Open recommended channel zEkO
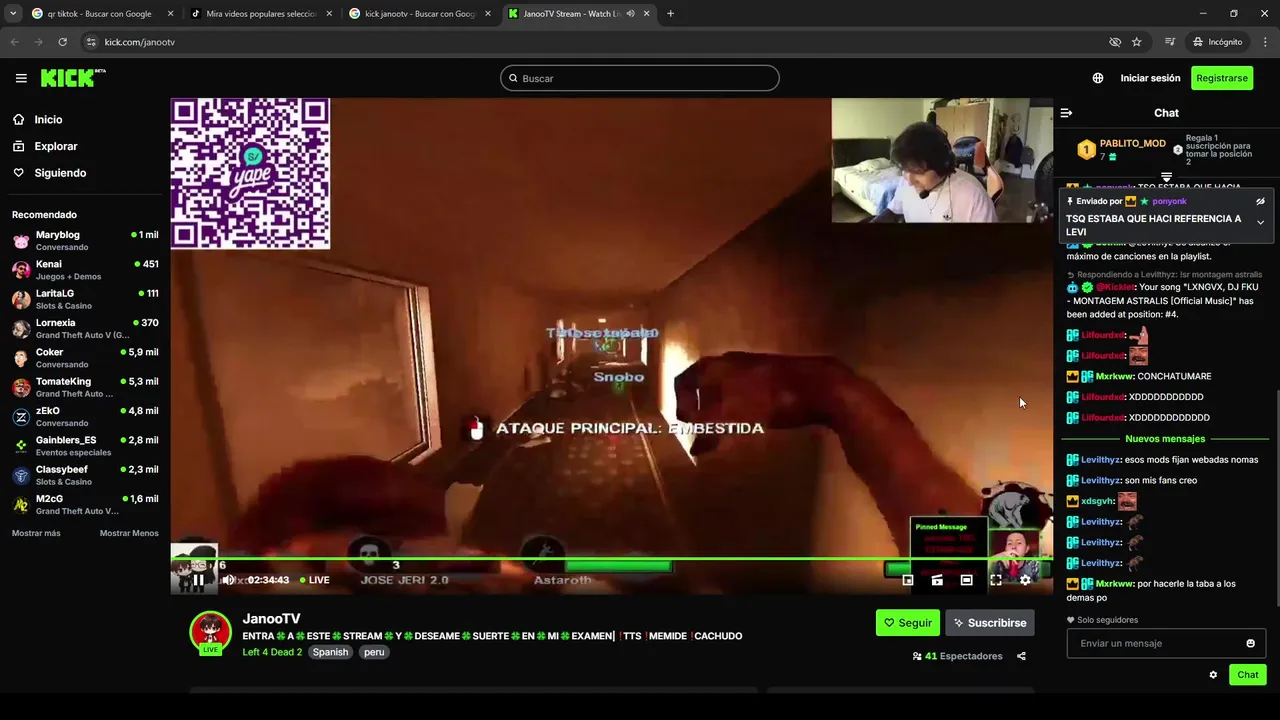The width and height of the screenshot is (1280, 720). [x=85, y=416]
